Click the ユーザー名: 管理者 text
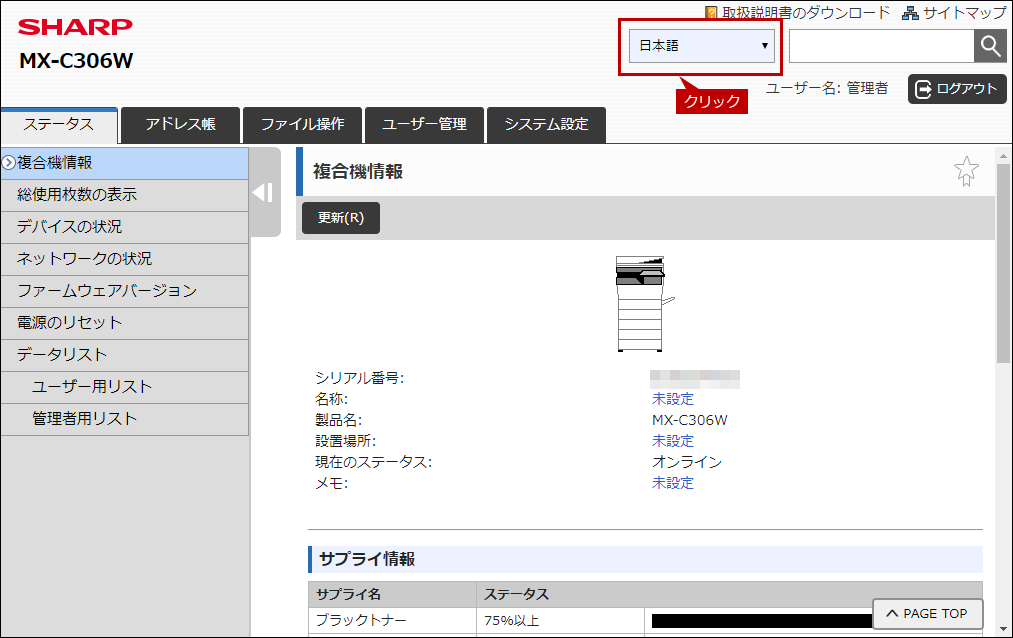This screenshot has width=1013, height=638. point(827,88)
